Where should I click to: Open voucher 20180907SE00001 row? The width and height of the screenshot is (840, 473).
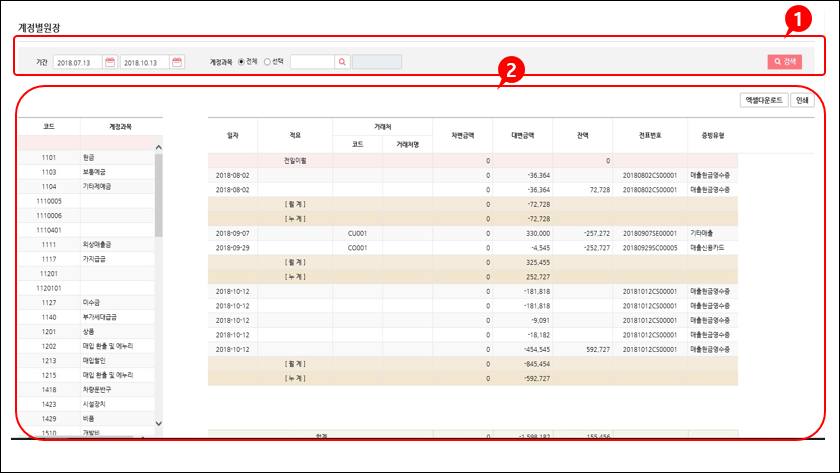(x=649, y=233)
